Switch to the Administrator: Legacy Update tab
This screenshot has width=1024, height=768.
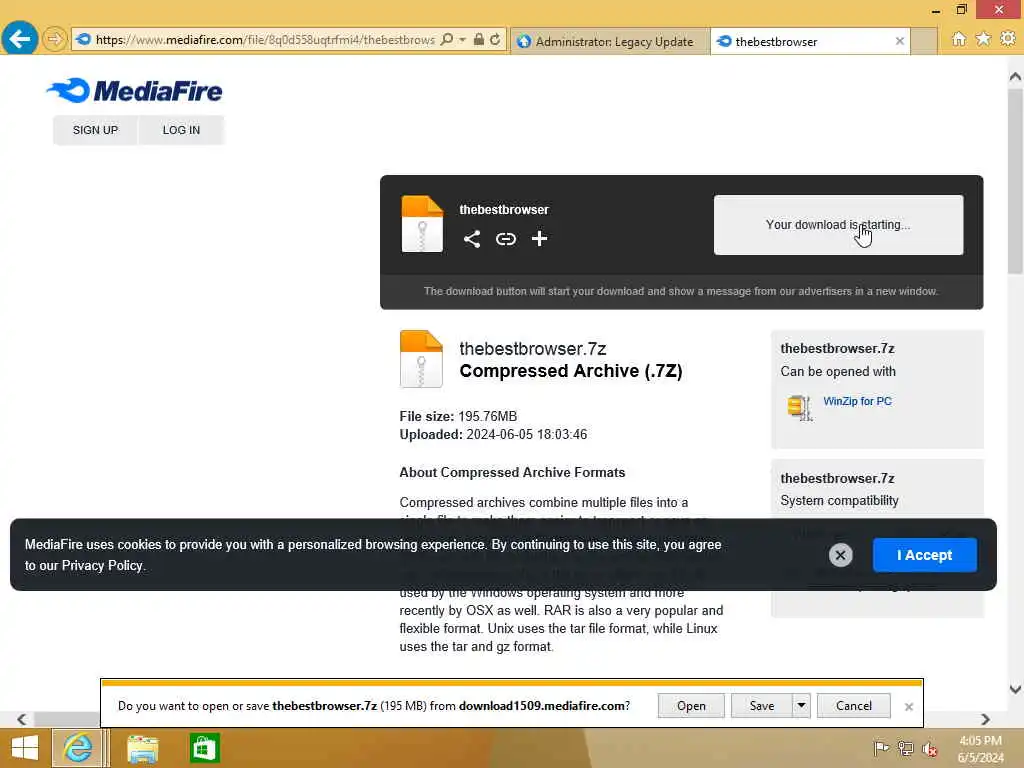pyautogui.click(x=610, y=41)
